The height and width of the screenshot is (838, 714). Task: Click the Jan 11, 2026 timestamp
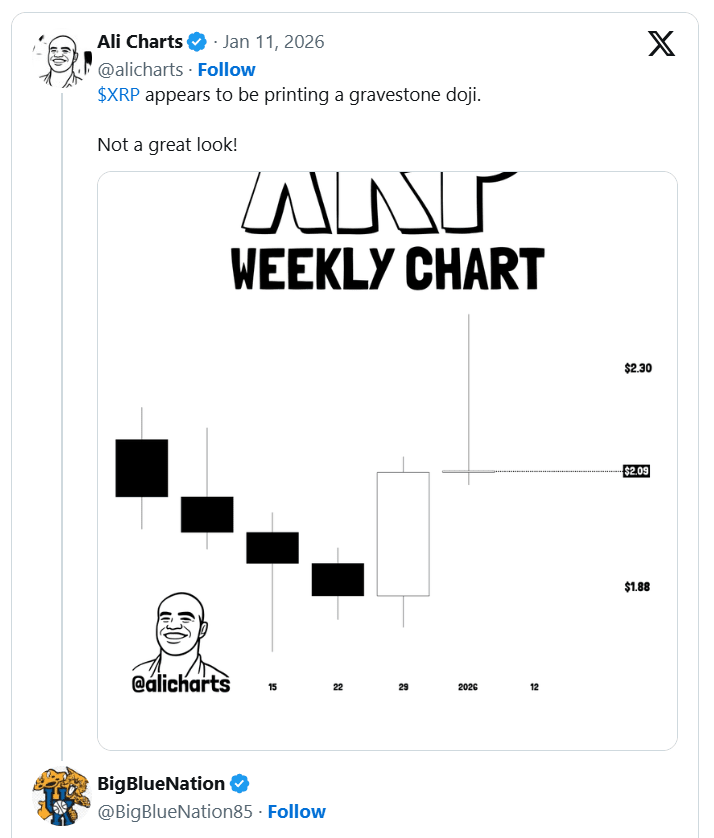click(273, 42)
